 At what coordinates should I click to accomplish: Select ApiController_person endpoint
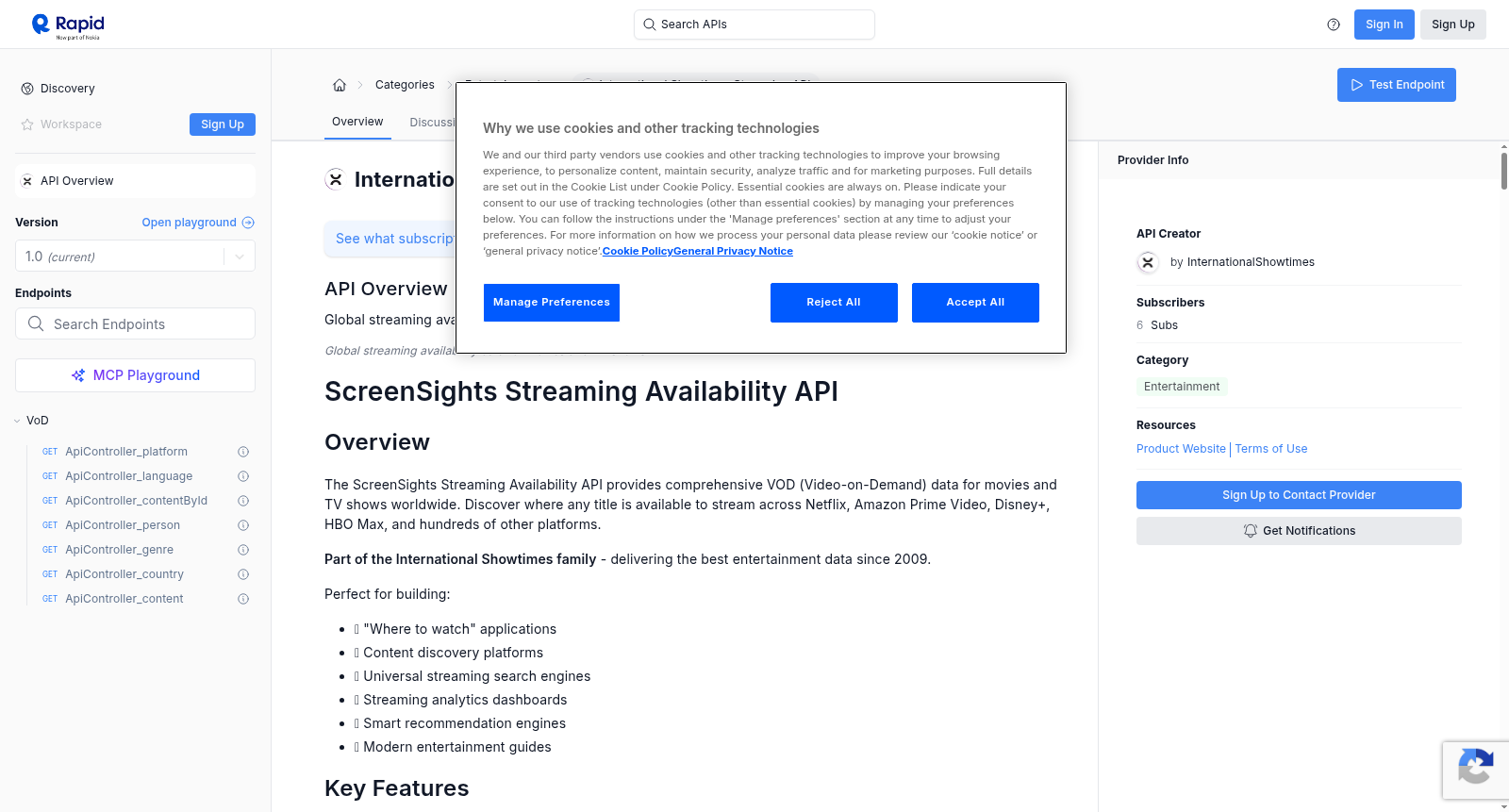123,525
